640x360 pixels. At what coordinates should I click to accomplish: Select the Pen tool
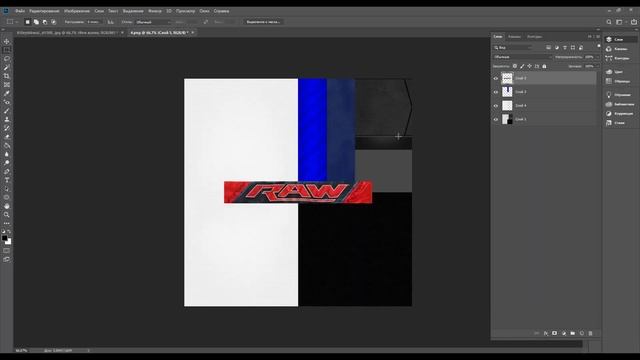point(7,171)
